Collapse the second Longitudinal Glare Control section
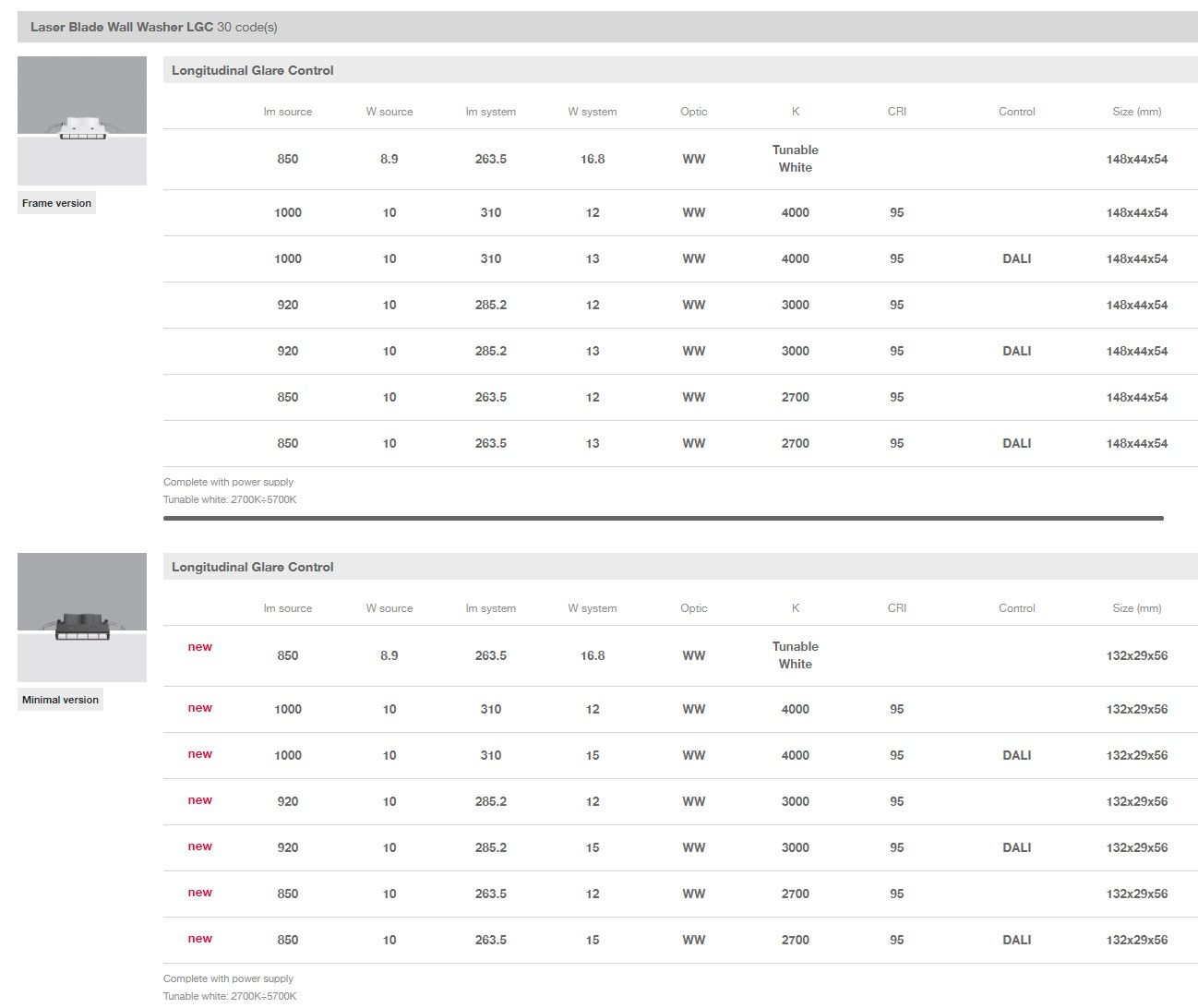The image size is (1198, 1008). click(252, 567)
